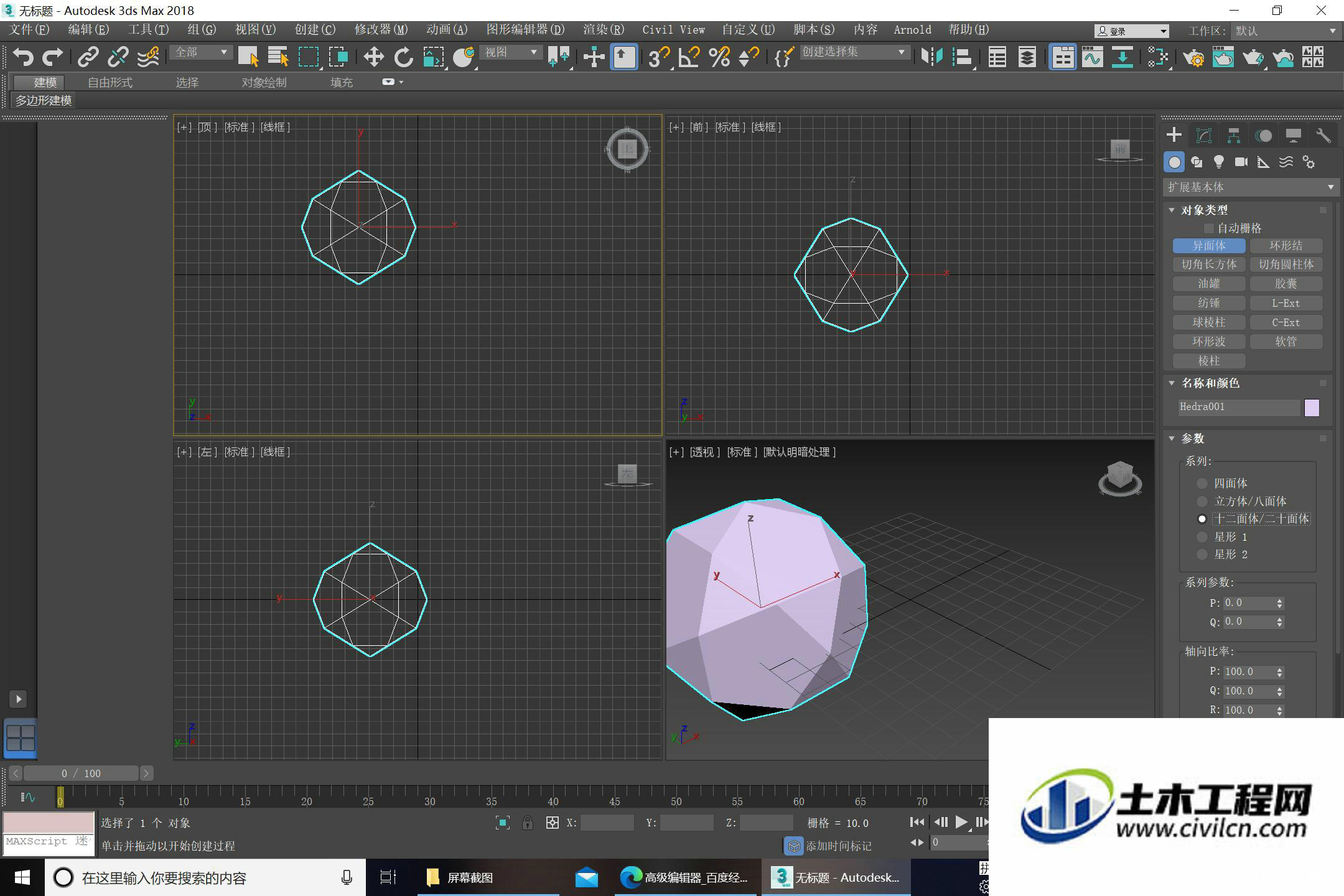The height and width of the screenshot is (896, 1344).
Task: Select the Link tool icon
Action: 88,57
